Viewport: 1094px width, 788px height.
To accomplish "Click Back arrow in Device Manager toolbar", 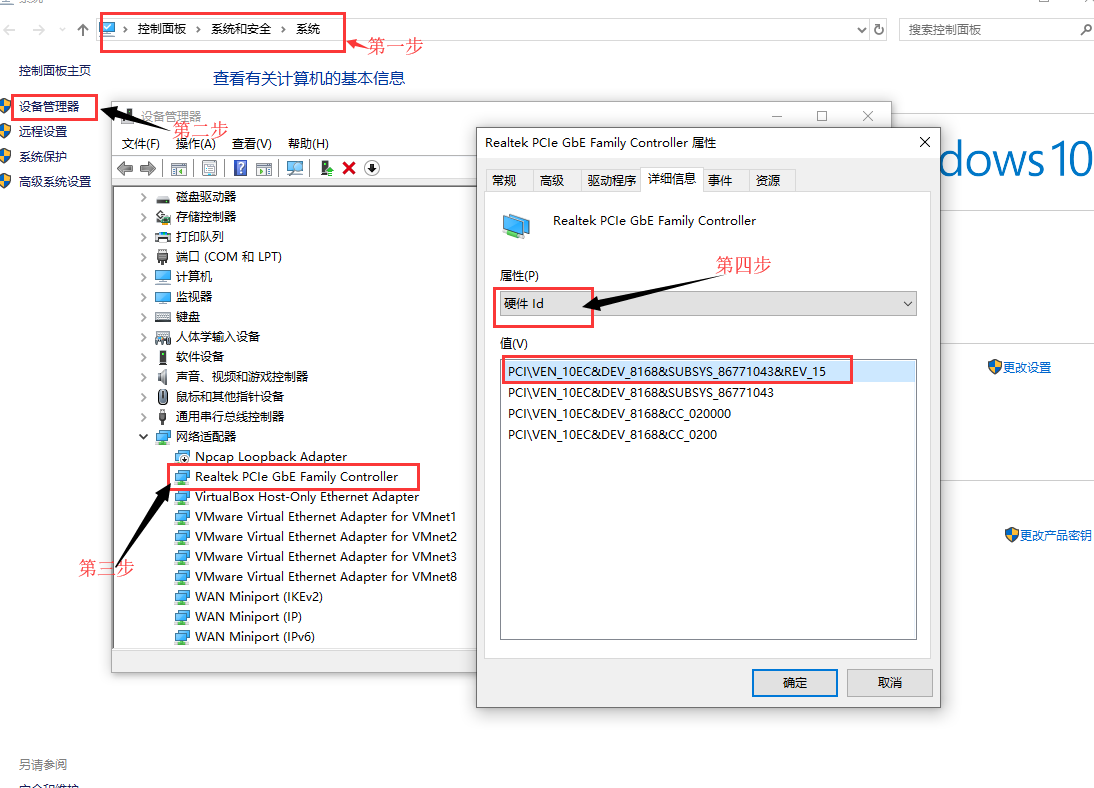I will point(125,168).
